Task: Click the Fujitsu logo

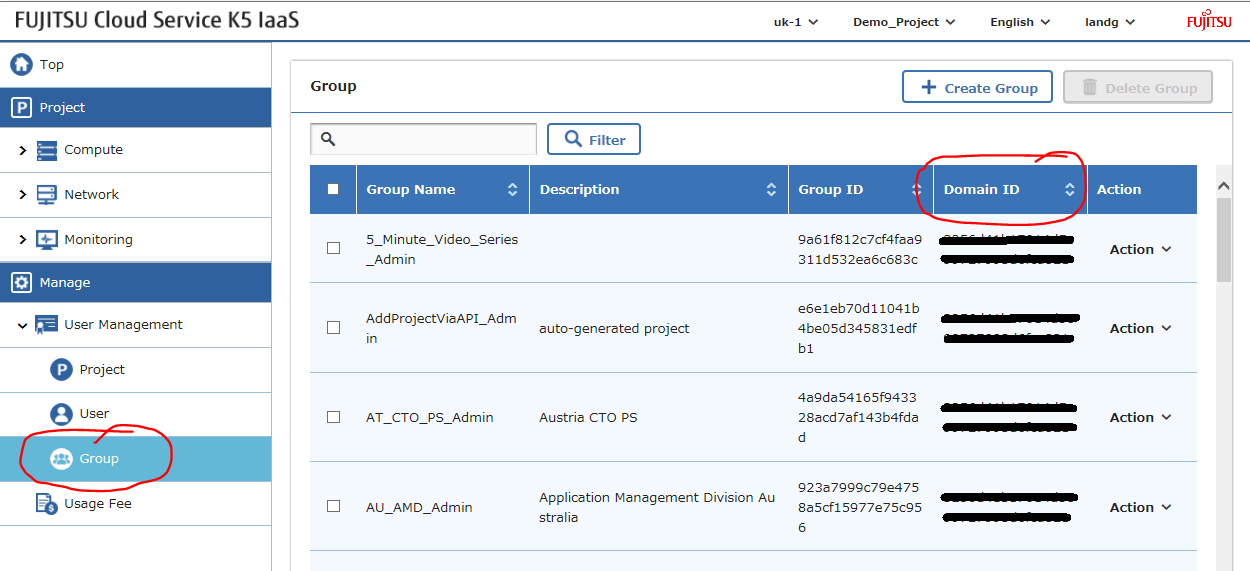Action: (x=1210, y=22)
